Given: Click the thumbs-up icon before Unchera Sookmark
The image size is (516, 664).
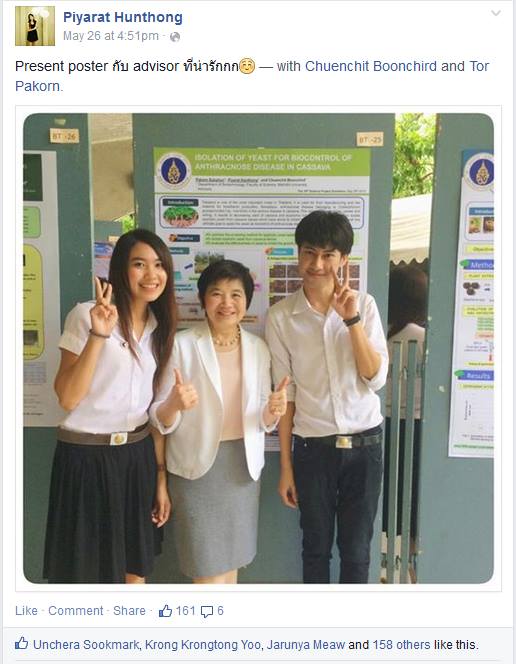Looking at the screenshot, I should (22, 644).
